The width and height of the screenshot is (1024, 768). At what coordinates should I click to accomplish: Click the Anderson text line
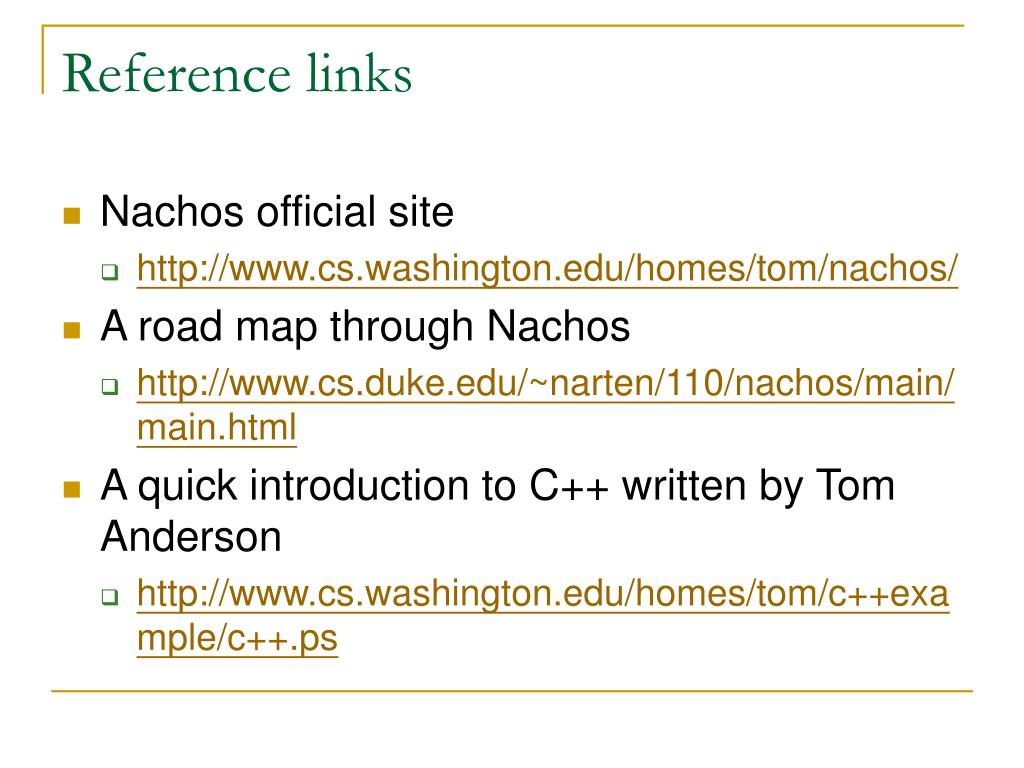[x=191, y=537]
